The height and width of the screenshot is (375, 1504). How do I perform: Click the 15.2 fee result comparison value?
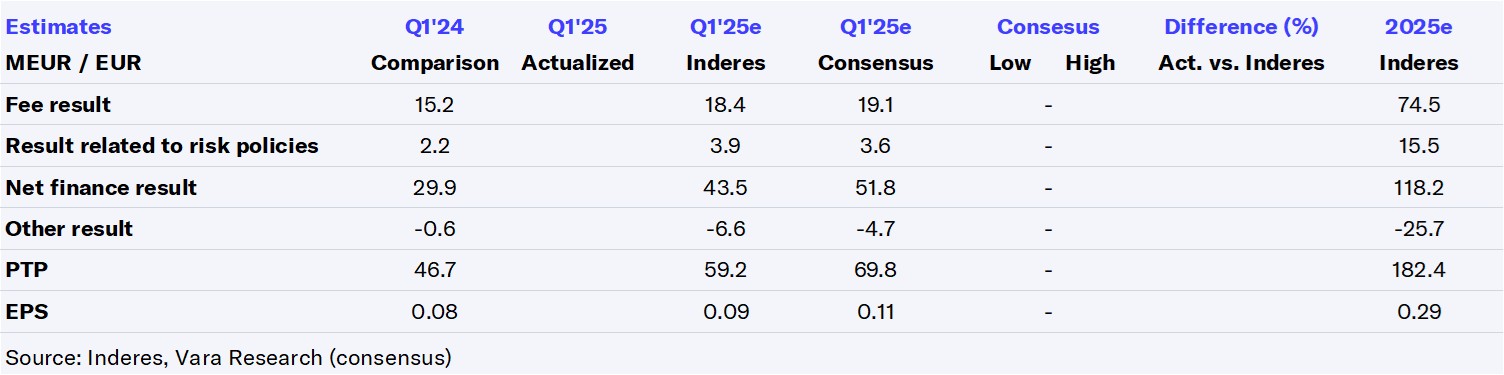point(435,104)
